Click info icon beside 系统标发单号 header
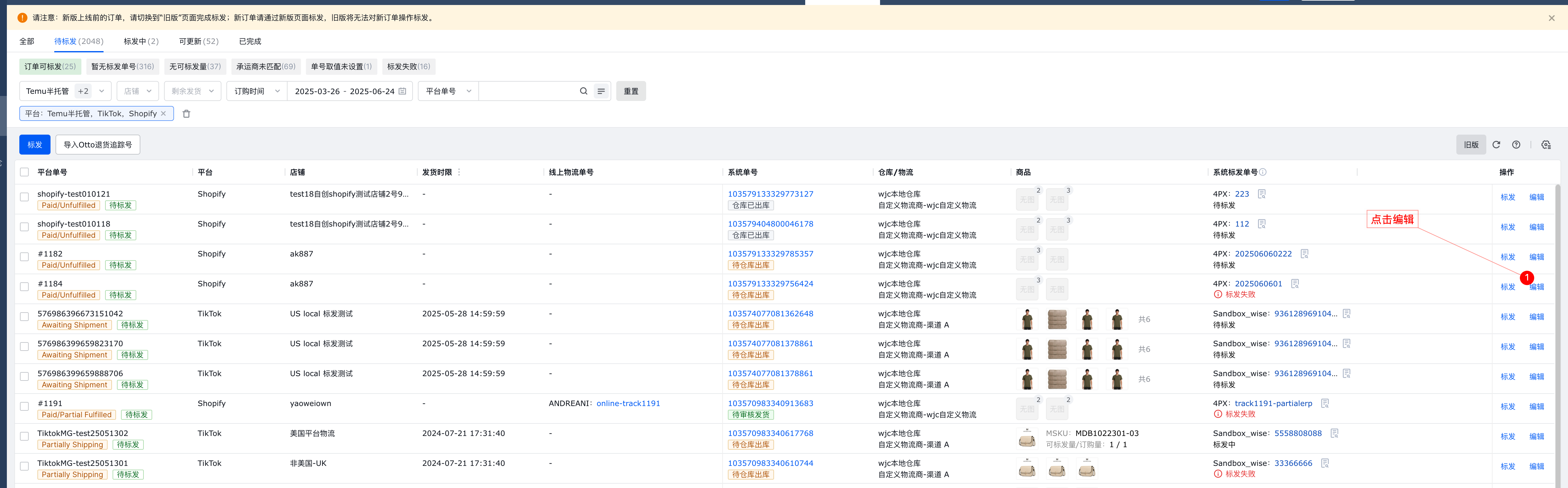Image resolution: width=1568 pixels, height=488 pixels. [x=1262, y=172]
